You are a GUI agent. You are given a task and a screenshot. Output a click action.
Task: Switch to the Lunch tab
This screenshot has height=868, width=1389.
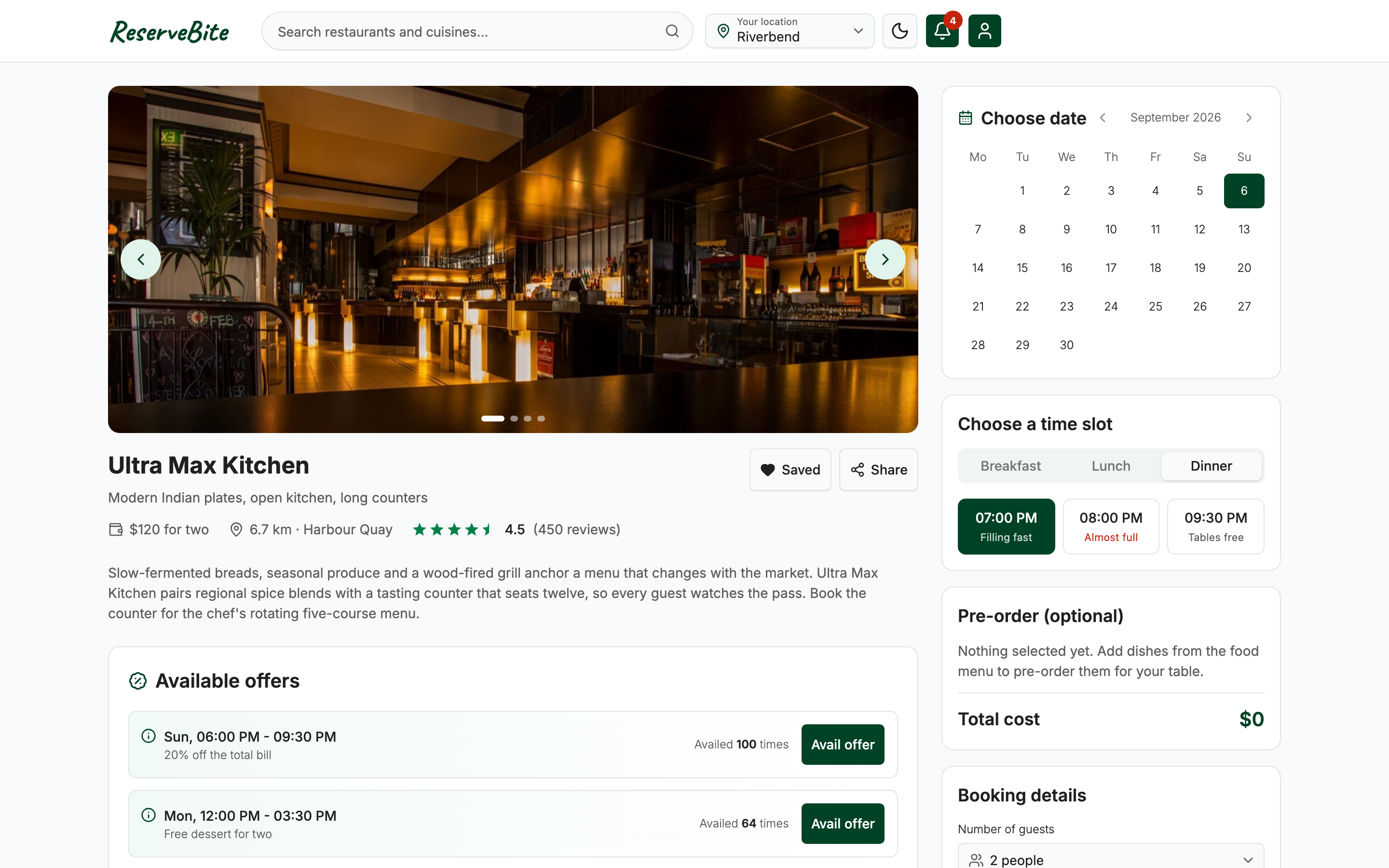tap(1111, 466)
